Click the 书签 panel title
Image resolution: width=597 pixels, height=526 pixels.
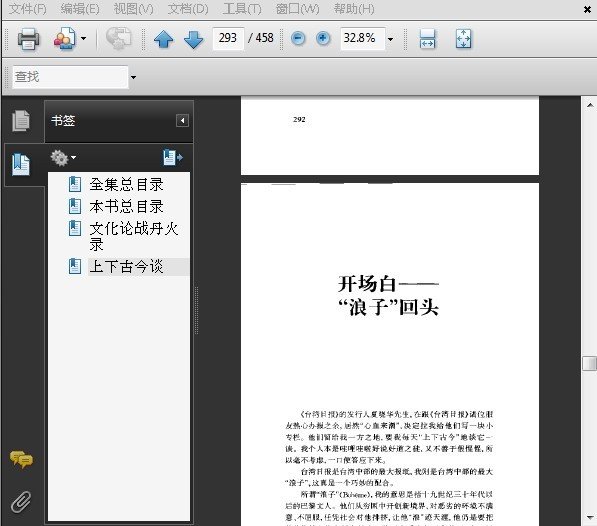click(x=63, y=121)
